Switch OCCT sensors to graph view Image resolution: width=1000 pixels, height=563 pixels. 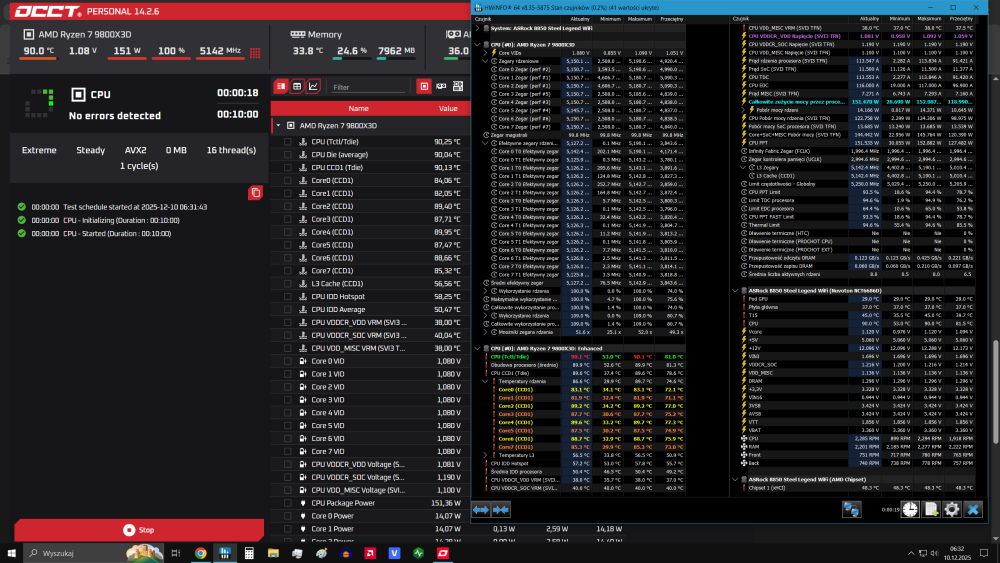(313, 87)
